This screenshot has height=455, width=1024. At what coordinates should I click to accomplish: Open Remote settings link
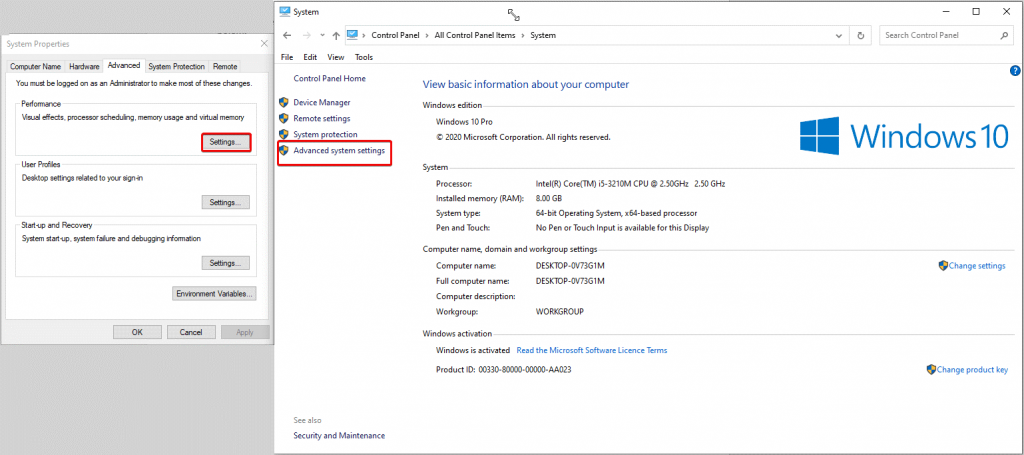pyautogui.click(x=322, y=118)
